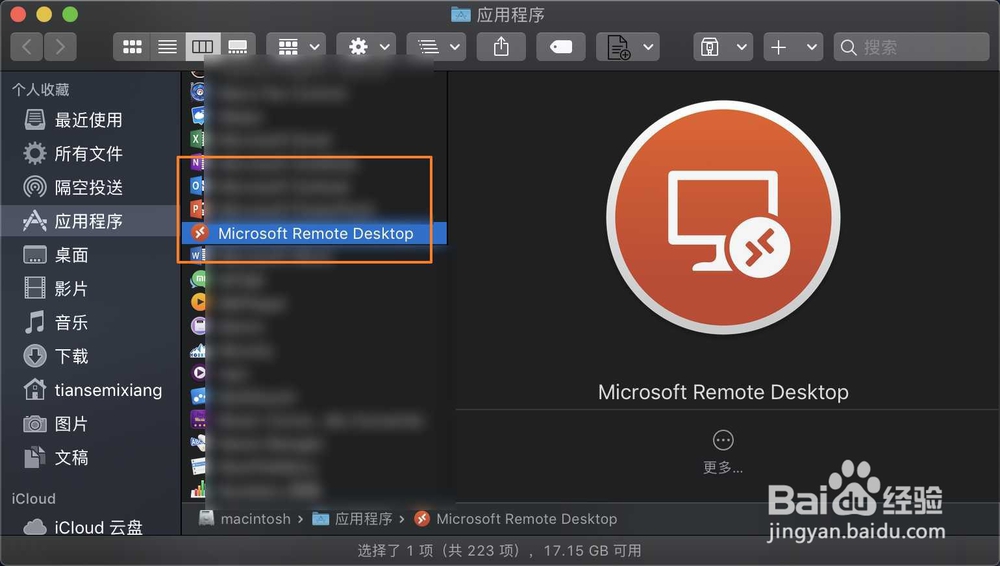
Task: Click the 个人收藏 sidebar section header
Action: click(x=40, y=89)
